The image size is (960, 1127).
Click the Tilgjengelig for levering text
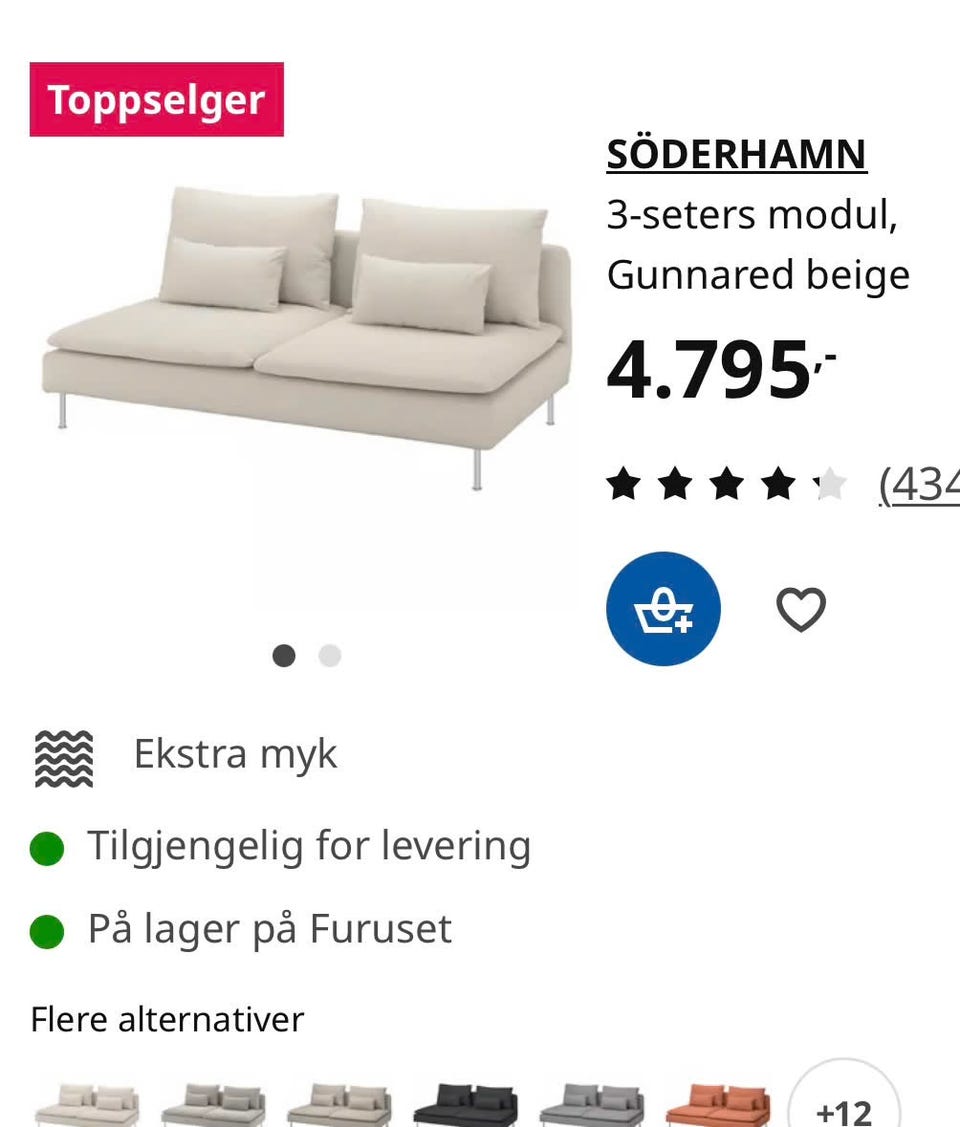click(309, 846)
